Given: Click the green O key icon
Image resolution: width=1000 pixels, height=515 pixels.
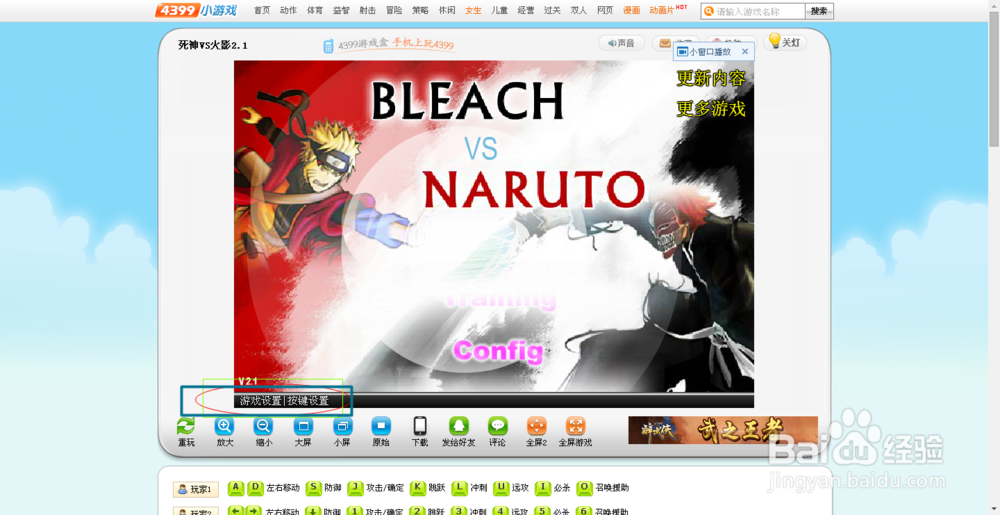Looking at the screenshot, I should pos(584,488).
